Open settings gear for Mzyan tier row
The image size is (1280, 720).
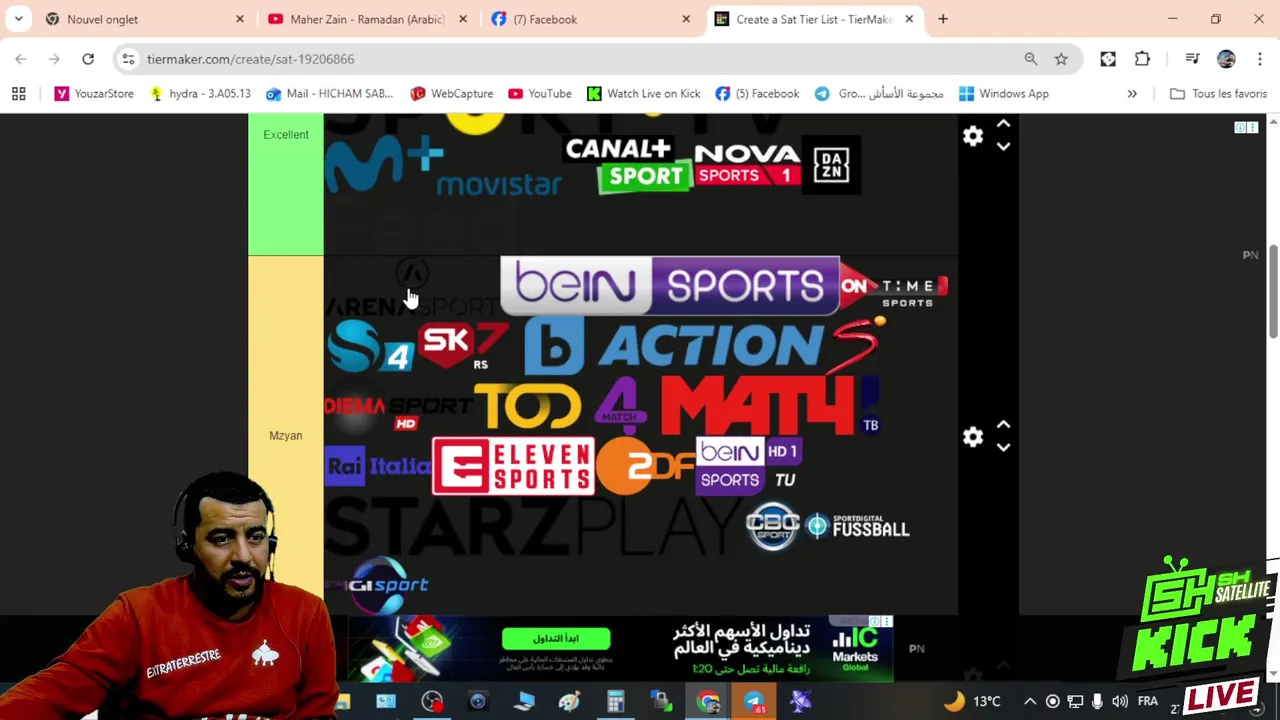pos(973,437)
